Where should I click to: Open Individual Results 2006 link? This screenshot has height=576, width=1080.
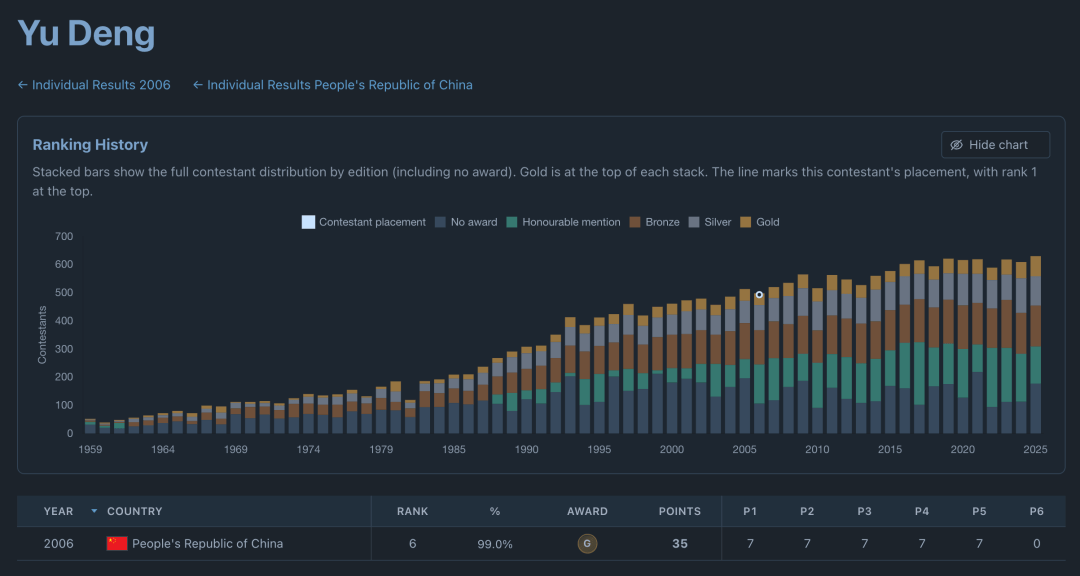pyautogui.click(x=94, y=85)
